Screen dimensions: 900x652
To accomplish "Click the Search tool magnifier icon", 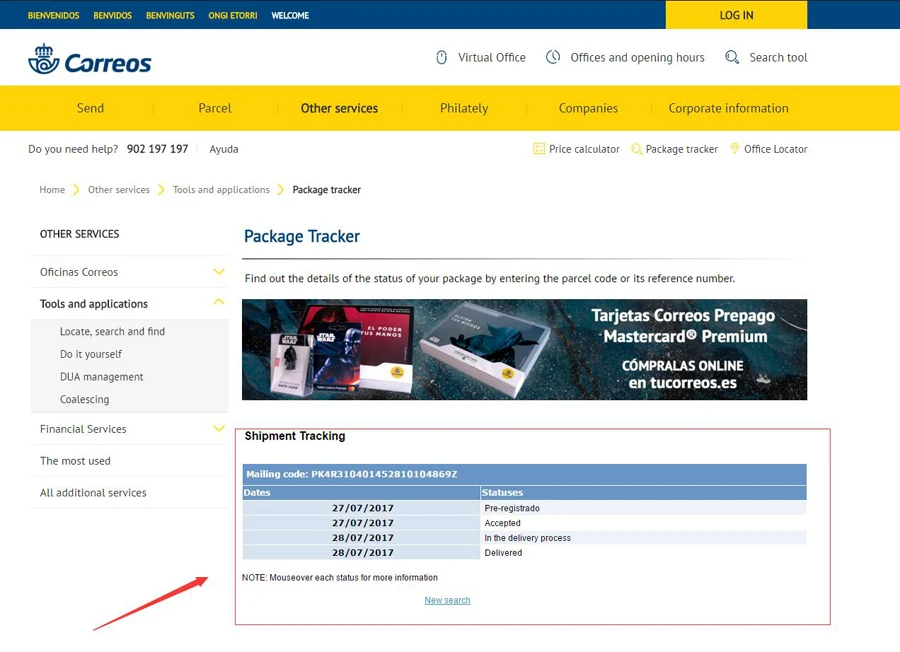I will [x=732, y=57].
